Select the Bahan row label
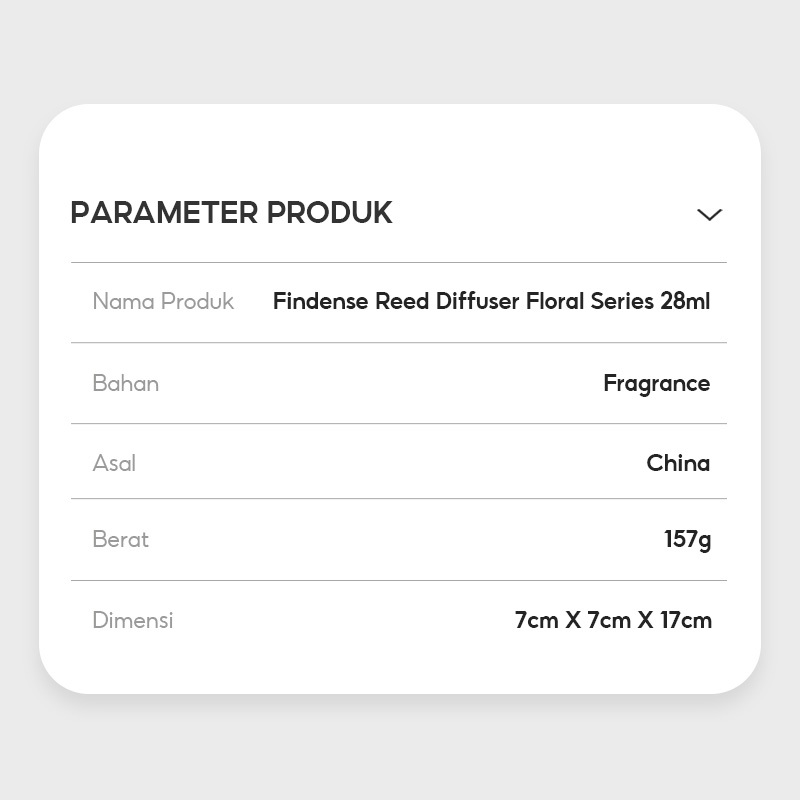This screenshot has width=800, height=800. pos(125,383)
